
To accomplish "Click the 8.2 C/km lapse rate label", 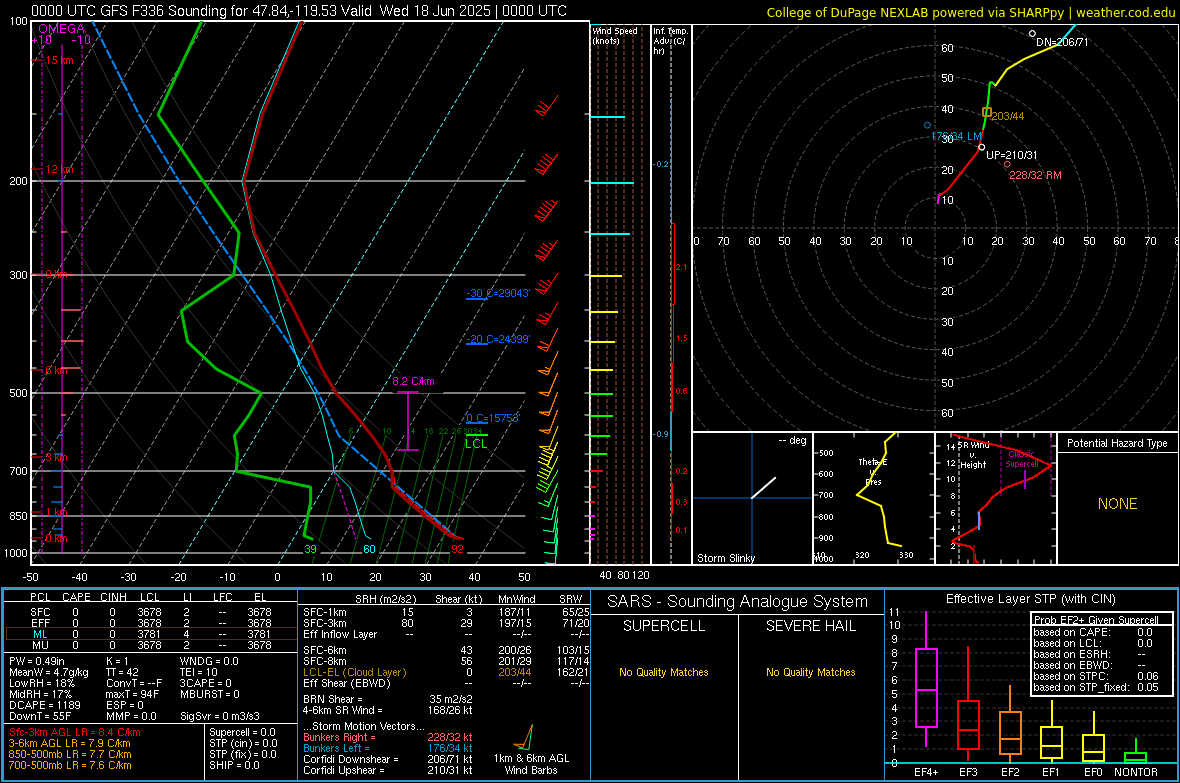I will pos(413,381).
